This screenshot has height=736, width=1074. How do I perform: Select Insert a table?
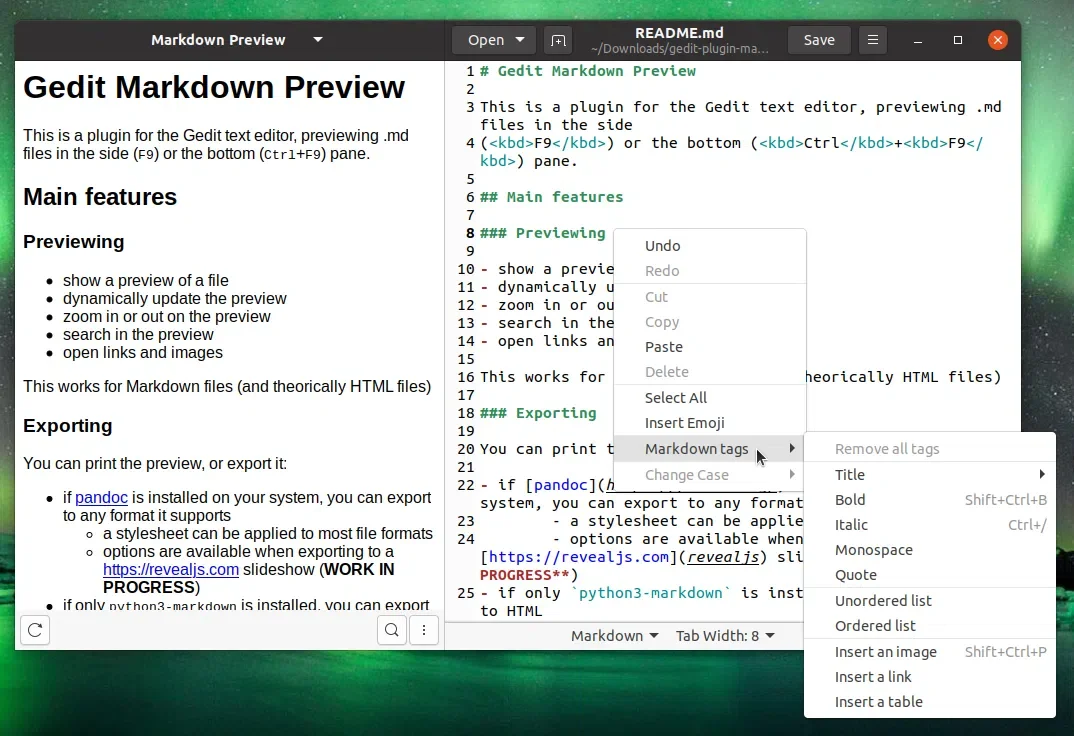click(929, 702)
